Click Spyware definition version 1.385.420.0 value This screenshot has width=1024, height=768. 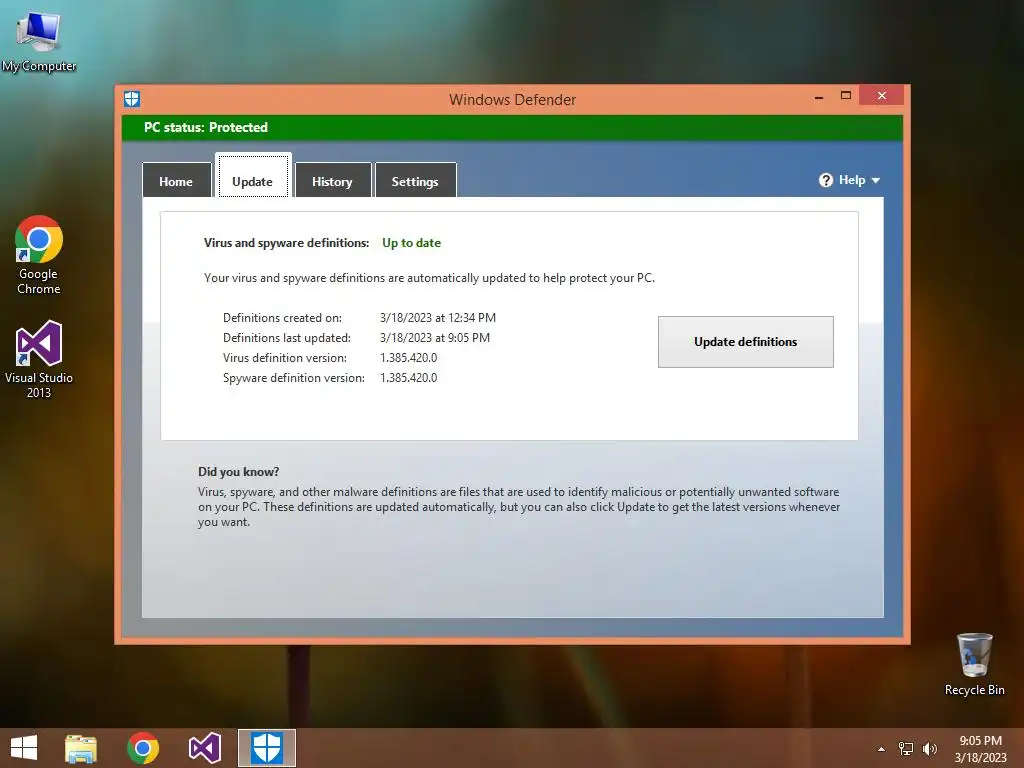(409, 377)
